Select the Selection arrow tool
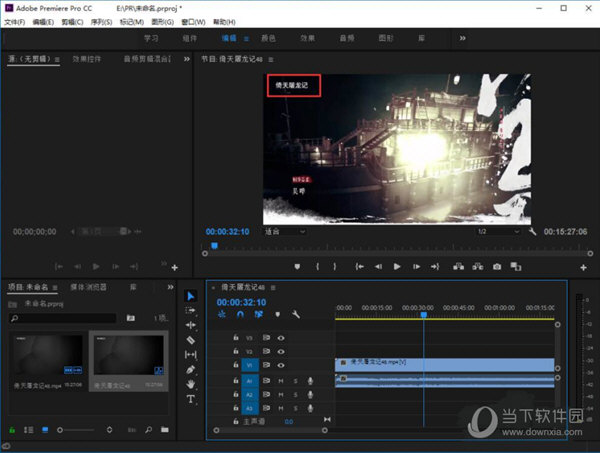Screen dimensions: 600x453 click(191, 296)
